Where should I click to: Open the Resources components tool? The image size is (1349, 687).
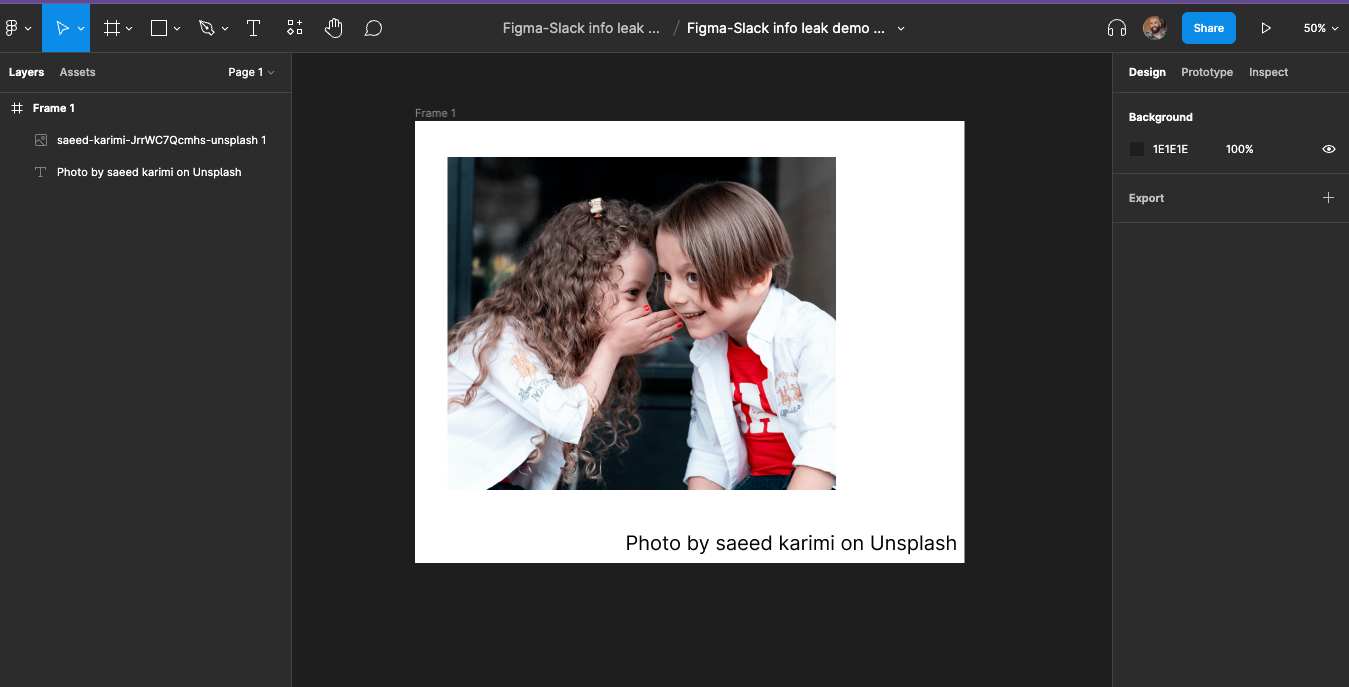click(x=294, y=28)
